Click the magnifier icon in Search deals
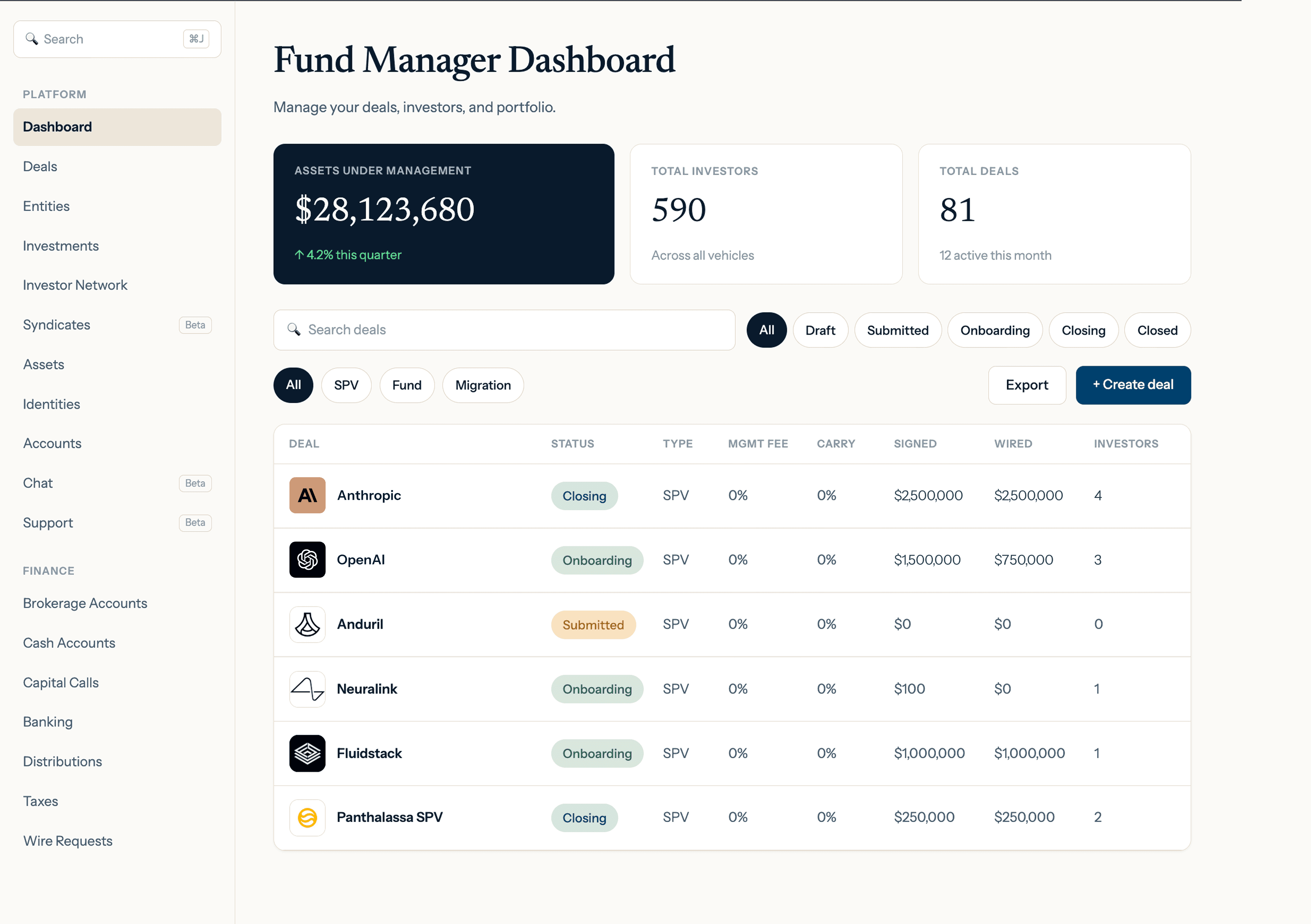The height and width of the screenshot is (924, 1311). pos(294,329)
